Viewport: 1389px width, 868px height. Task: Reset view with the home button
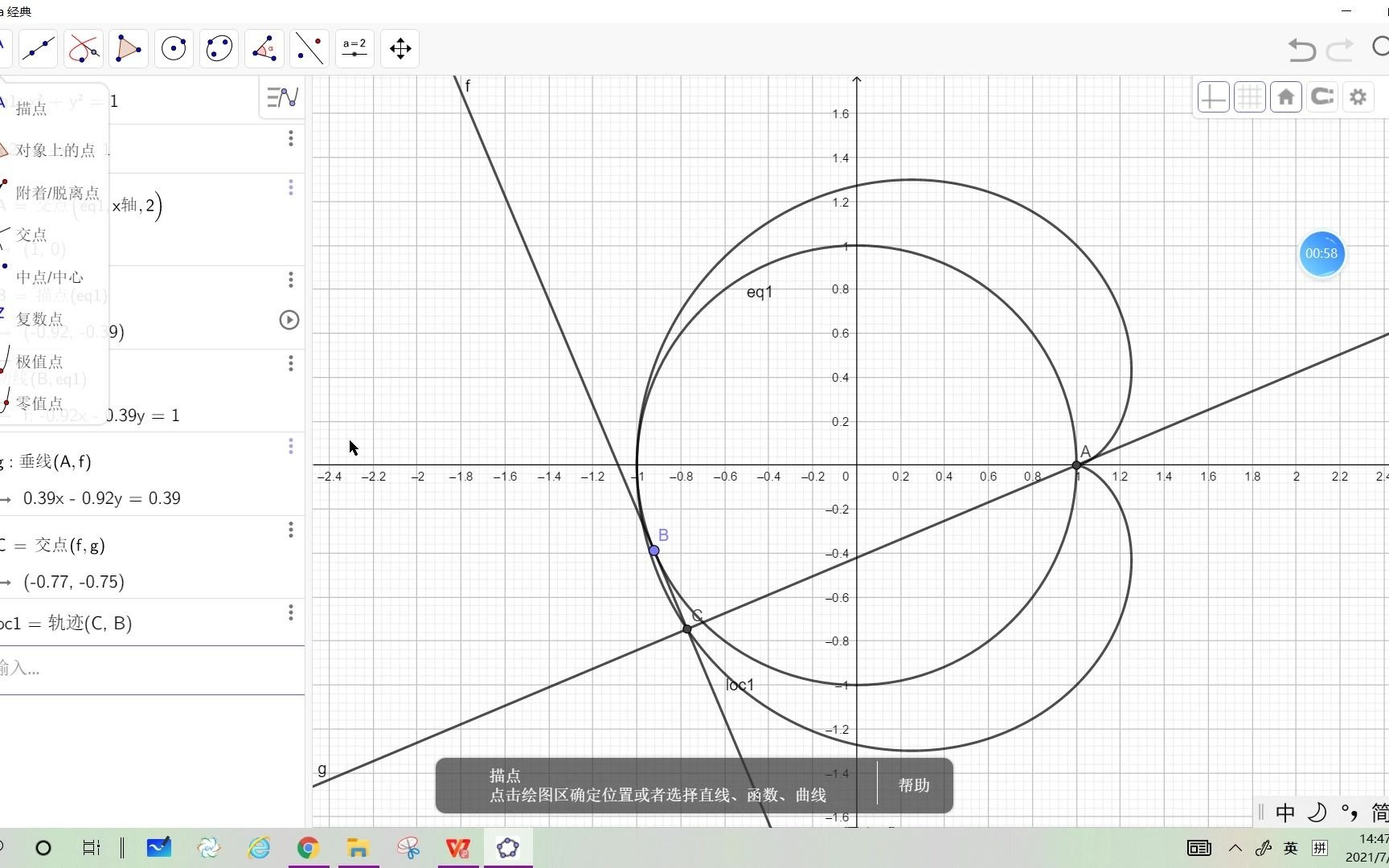point(1286,97)
